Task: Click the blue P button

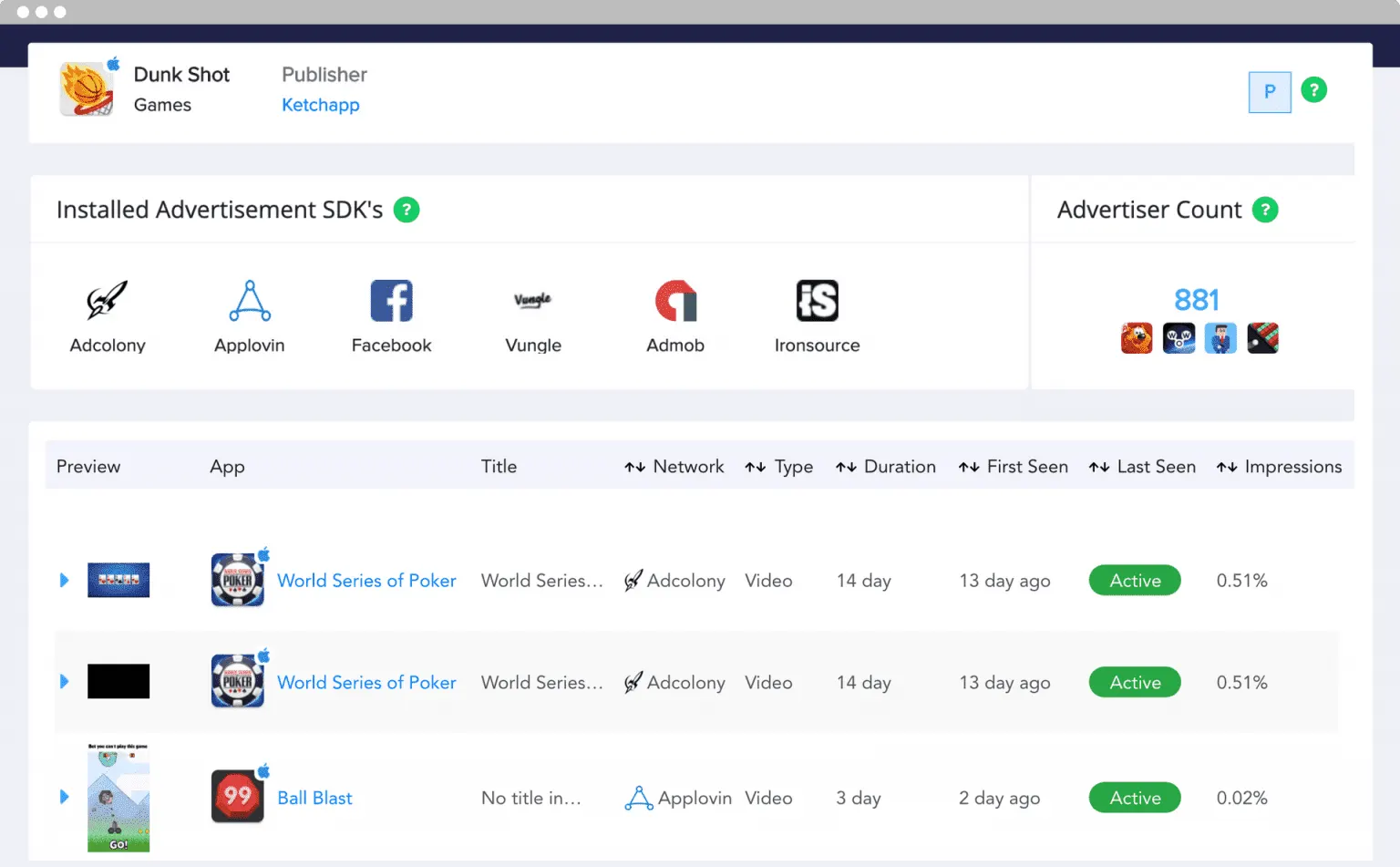Action: 1270,92
